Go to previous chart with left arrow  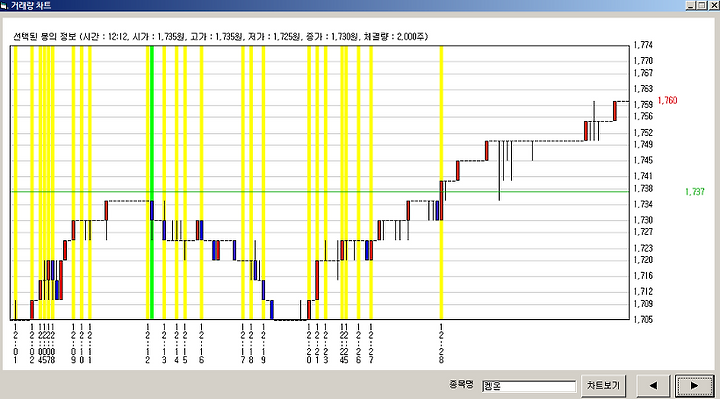(x=653, y=386)
